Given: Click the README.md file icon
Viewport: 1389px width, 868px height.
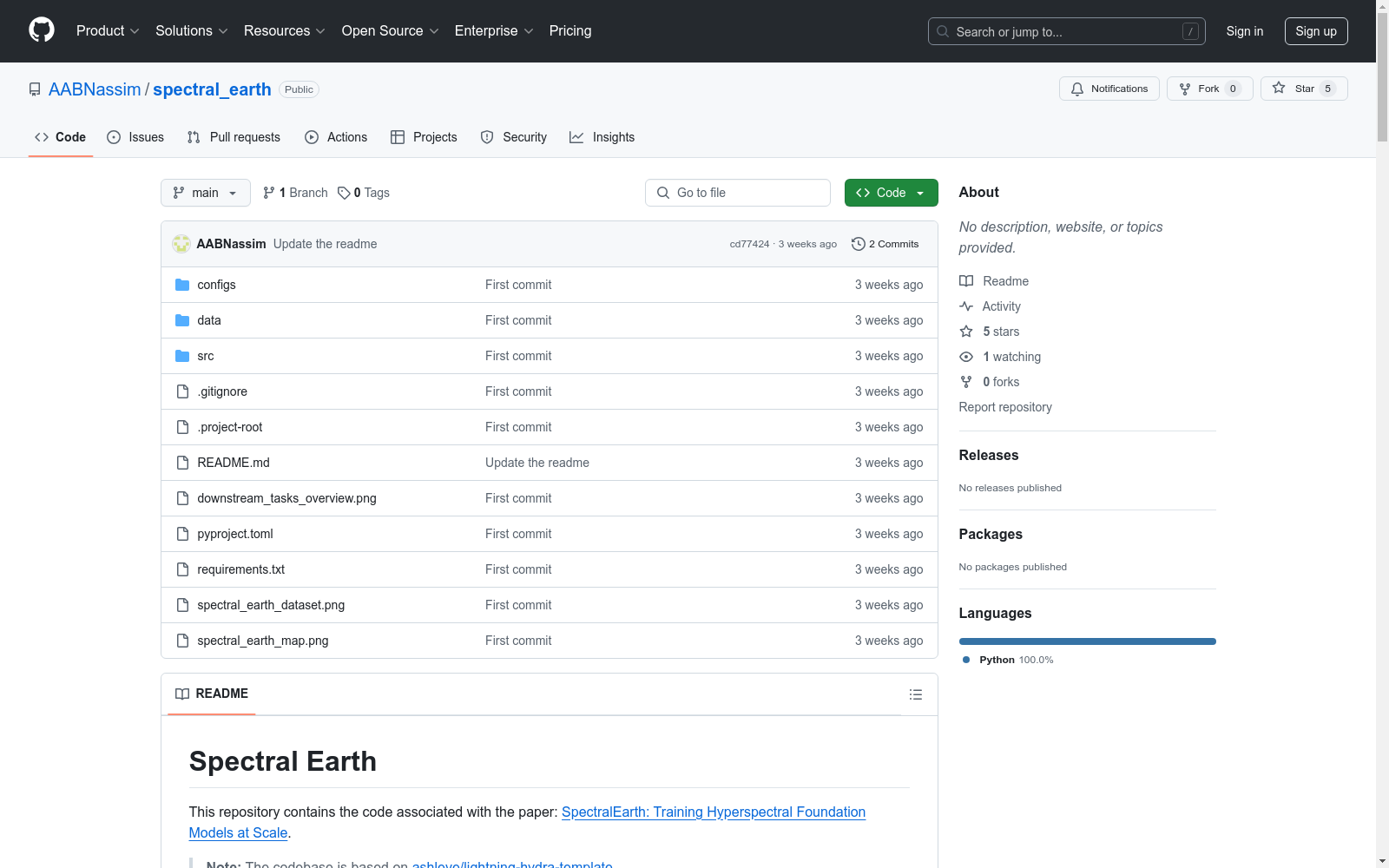Looking at the screenshot, I should [182, 463].
